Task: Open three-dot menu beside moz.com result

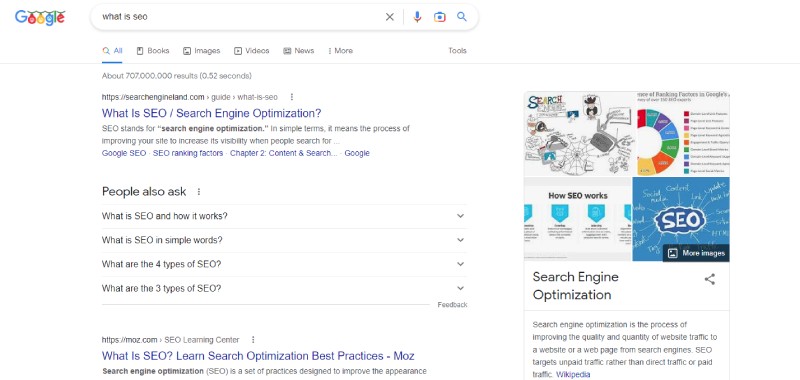Action: pos(253,340)
